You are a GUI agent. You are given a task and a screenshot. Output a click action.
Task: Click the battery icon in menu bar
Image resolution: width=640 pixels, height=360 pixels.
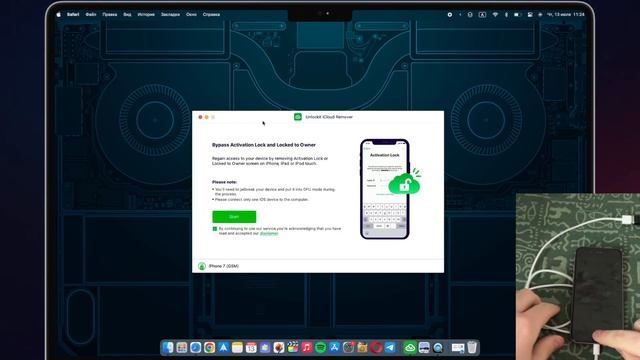517,14
